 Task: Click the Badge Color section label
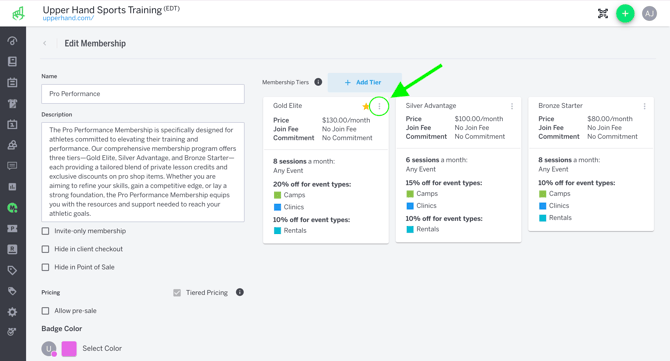point(62,329)
